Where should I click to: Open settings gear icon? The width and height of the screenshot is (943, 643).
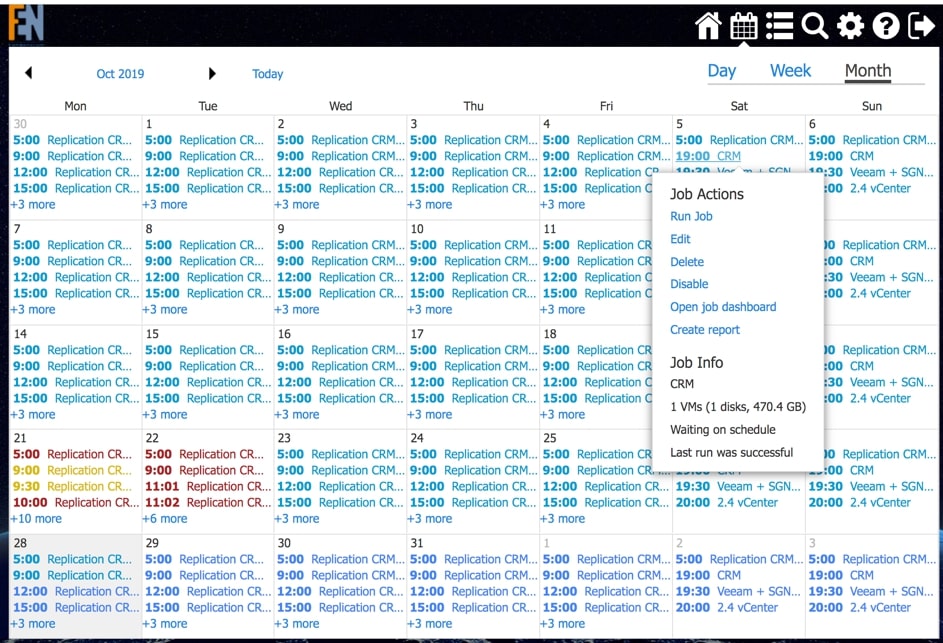850,26
